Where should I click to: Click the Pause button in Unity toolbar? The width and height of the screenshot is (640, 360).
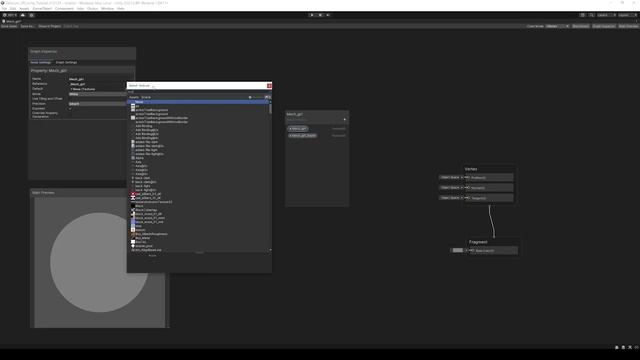pyautogui.click(x=320, y=15)
